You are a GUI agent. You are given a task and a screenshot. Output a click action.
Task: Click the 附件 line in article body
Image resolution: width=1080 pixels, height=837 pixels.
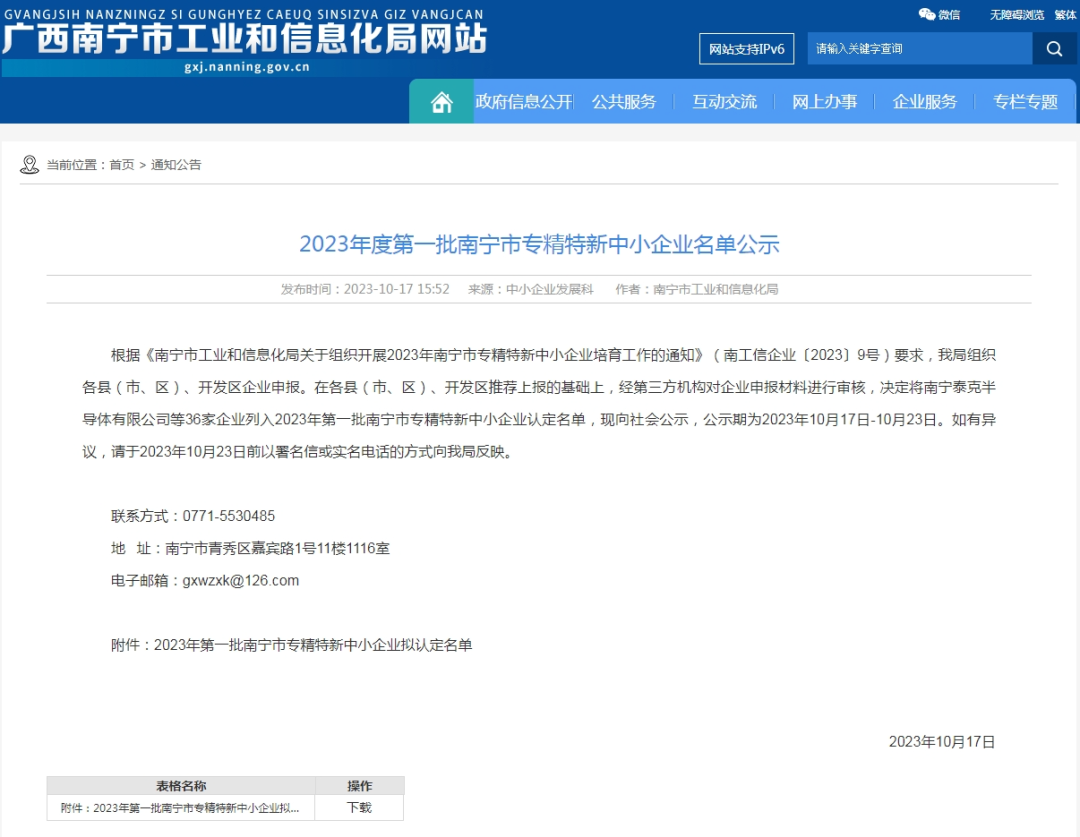[291, 645]
